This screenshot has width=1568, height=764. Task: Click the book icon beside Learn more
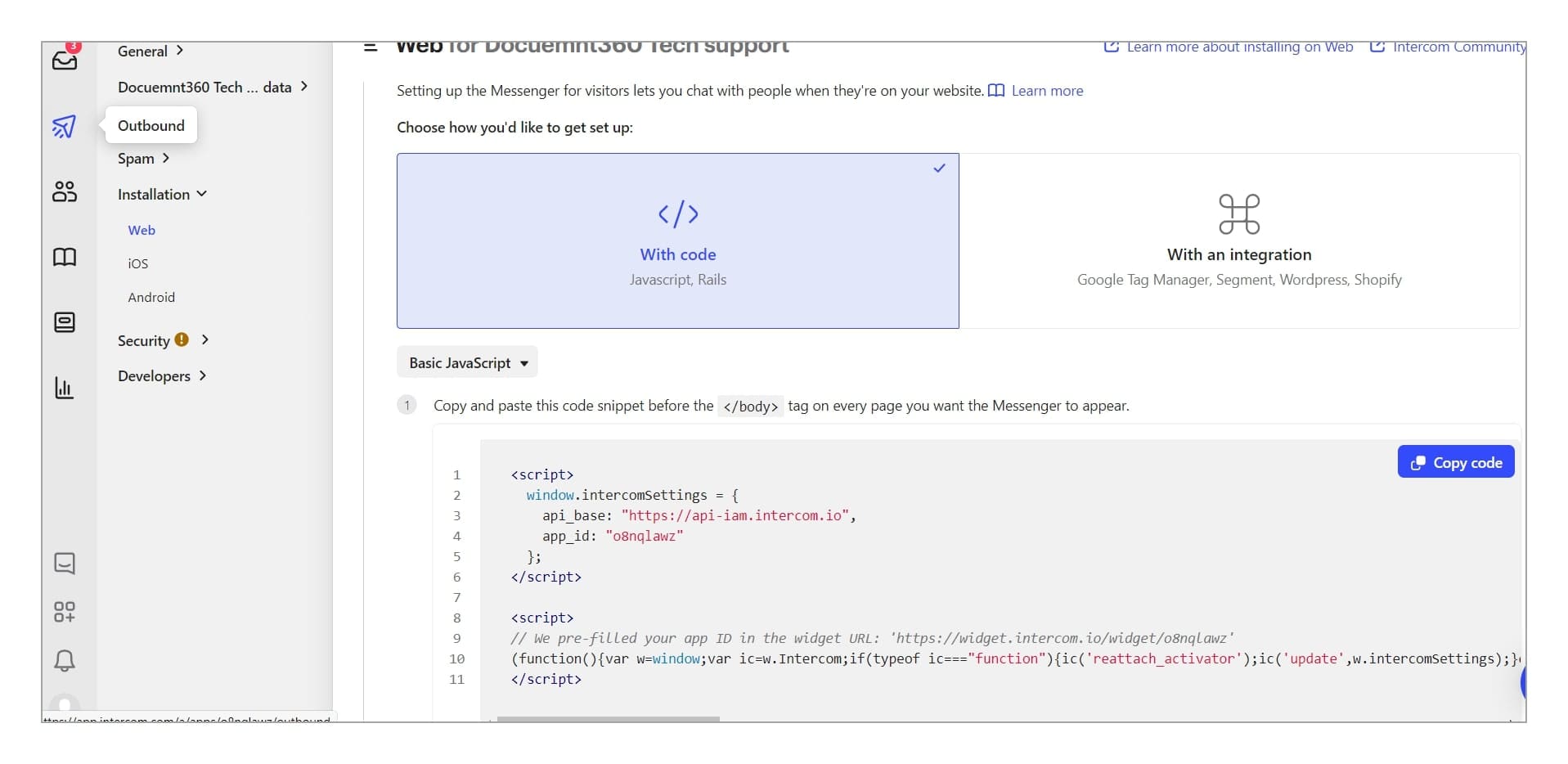coord(996,91)
